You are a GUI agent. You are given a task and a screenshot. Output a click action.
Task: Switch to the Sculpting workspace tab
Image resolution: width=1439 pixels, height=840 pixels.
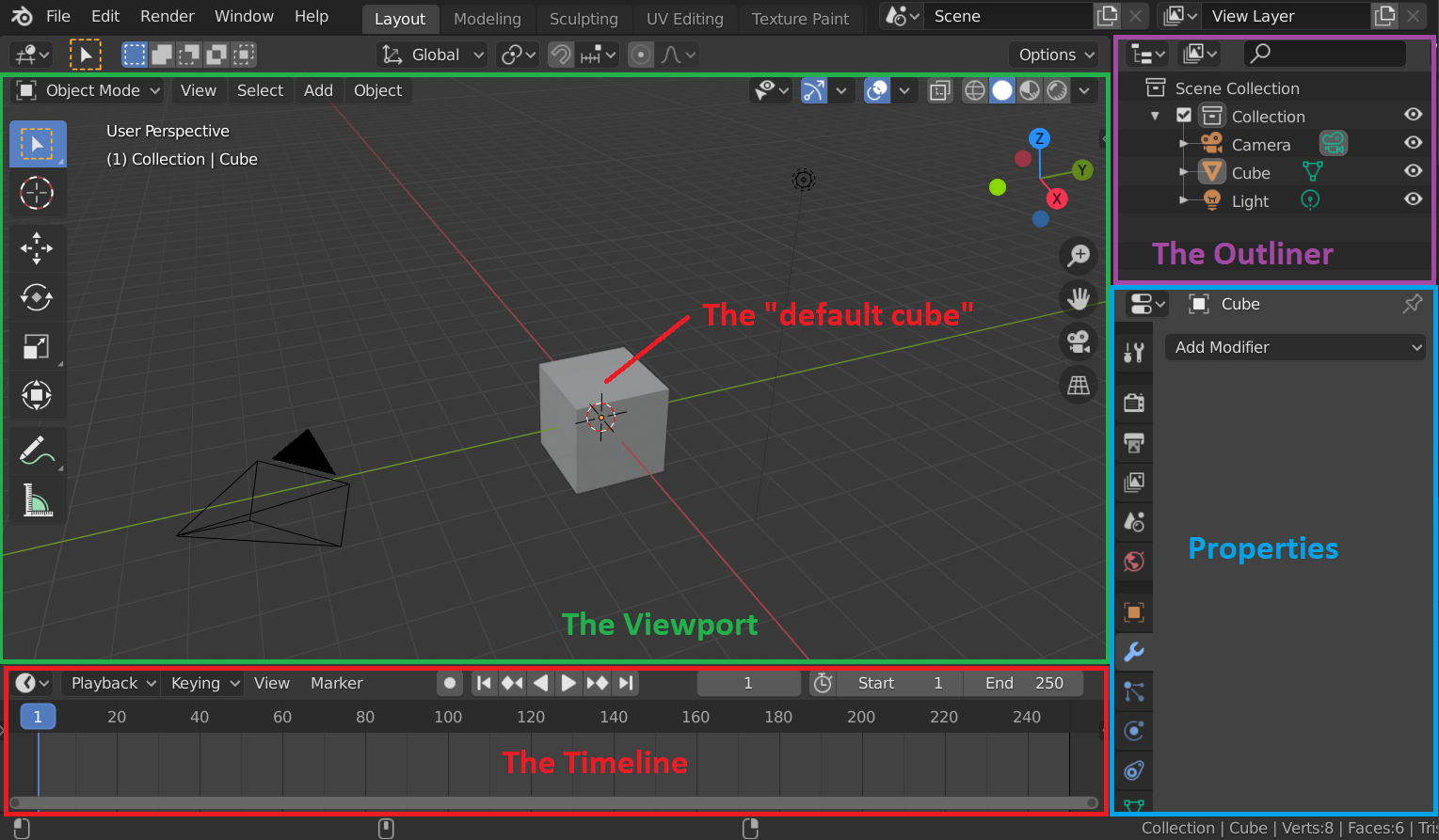584,18
